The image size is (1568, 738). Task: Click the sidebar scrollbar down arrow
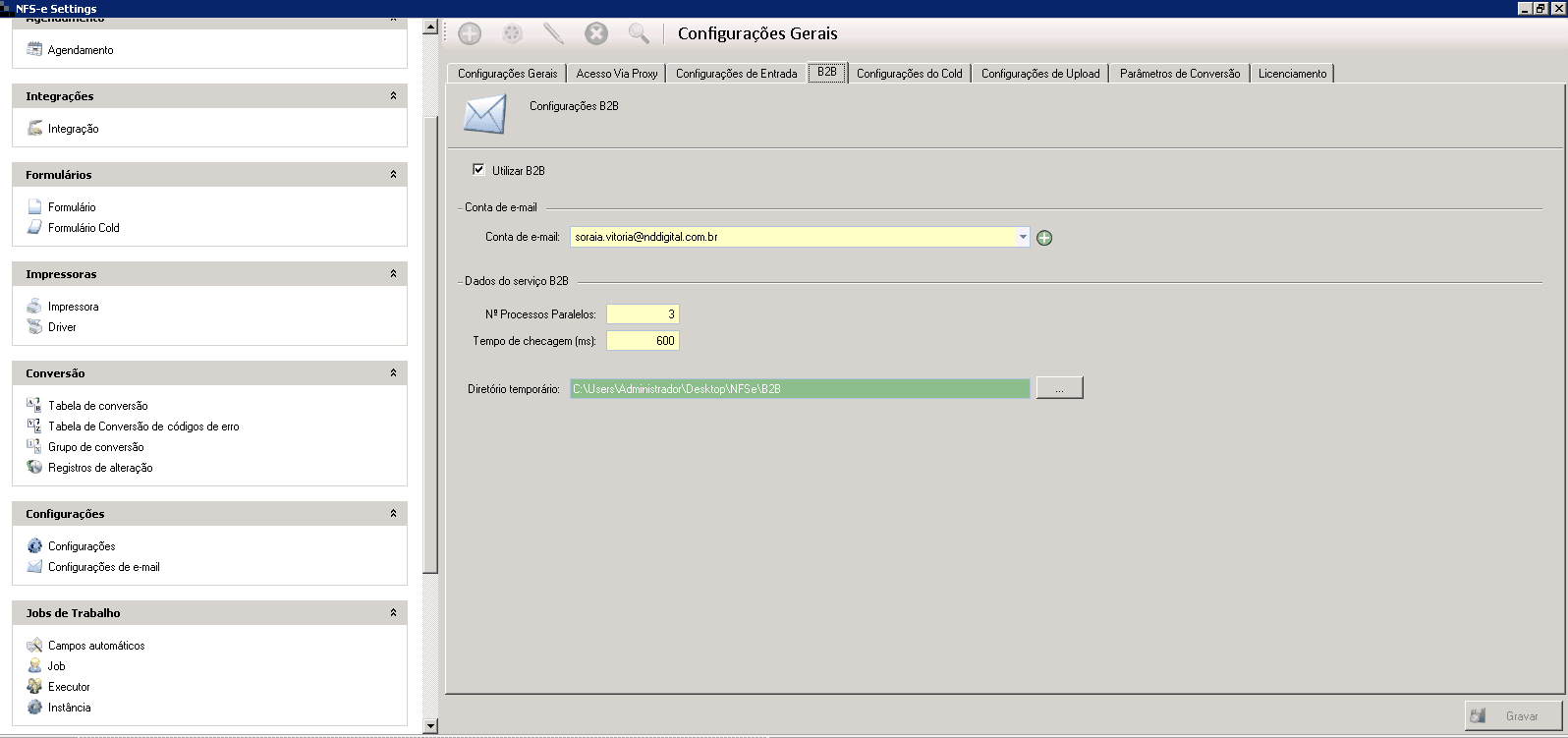click(429, 726)
